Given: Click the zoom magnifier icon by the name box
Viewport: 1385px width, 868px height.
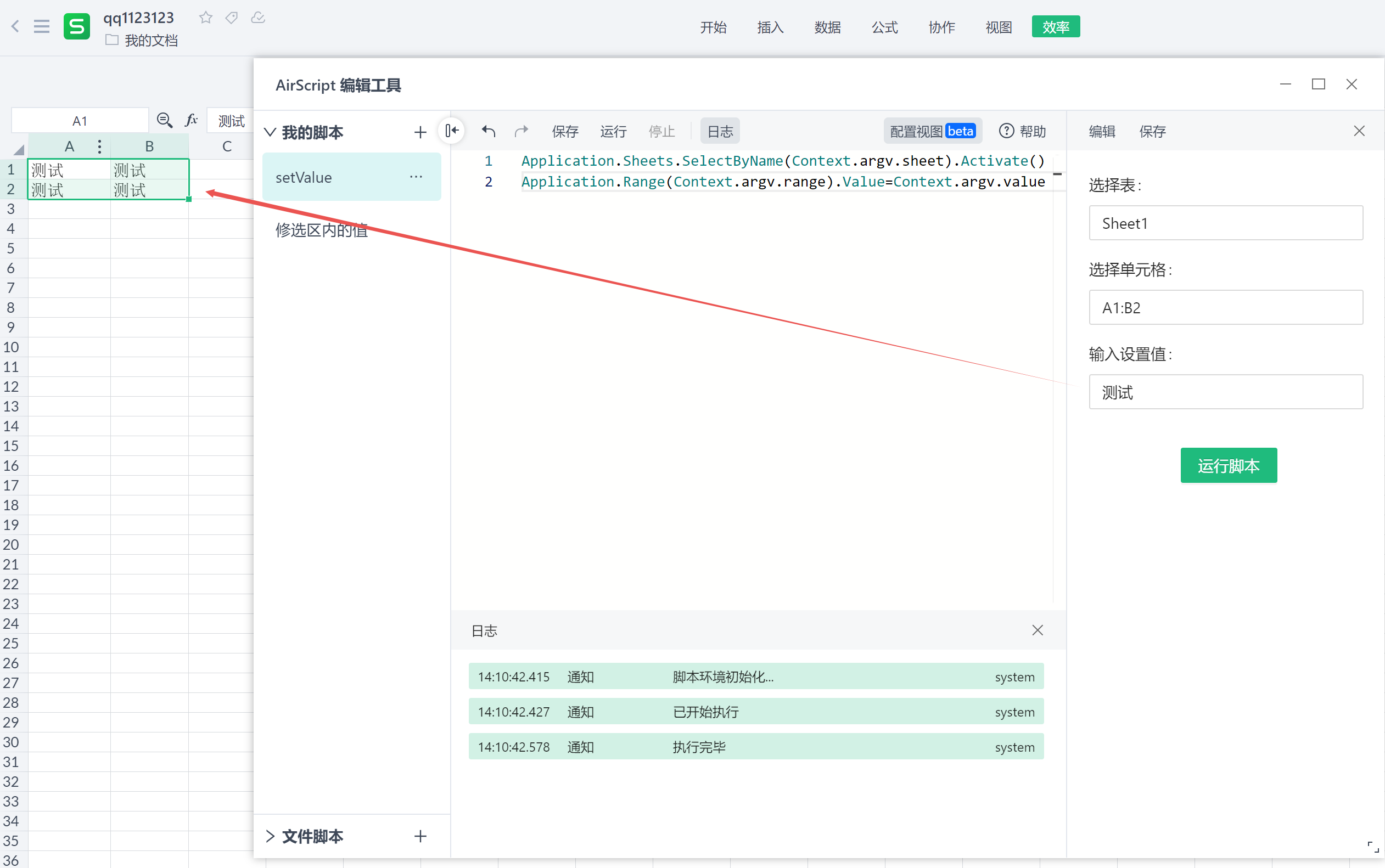Looking at the screenshot, I should click(x=165, y=120).
